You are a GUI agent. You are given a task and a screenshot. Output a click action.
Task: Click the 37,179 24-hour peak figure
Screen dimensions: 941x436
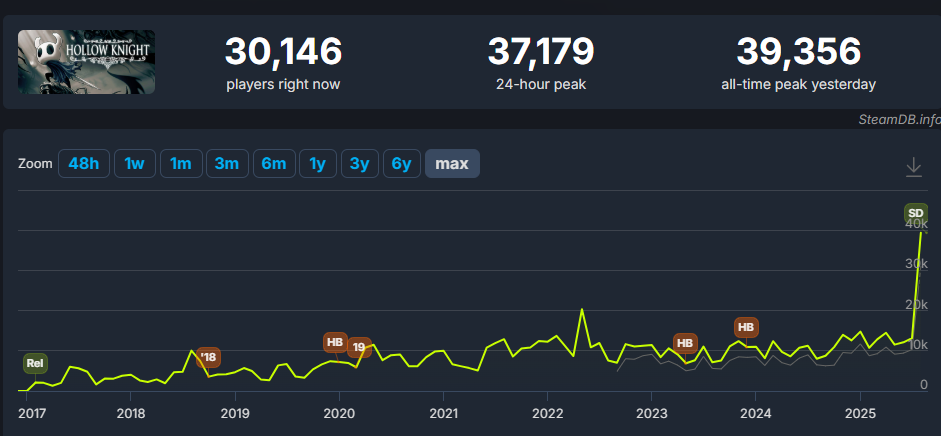(x=541, y=52)
